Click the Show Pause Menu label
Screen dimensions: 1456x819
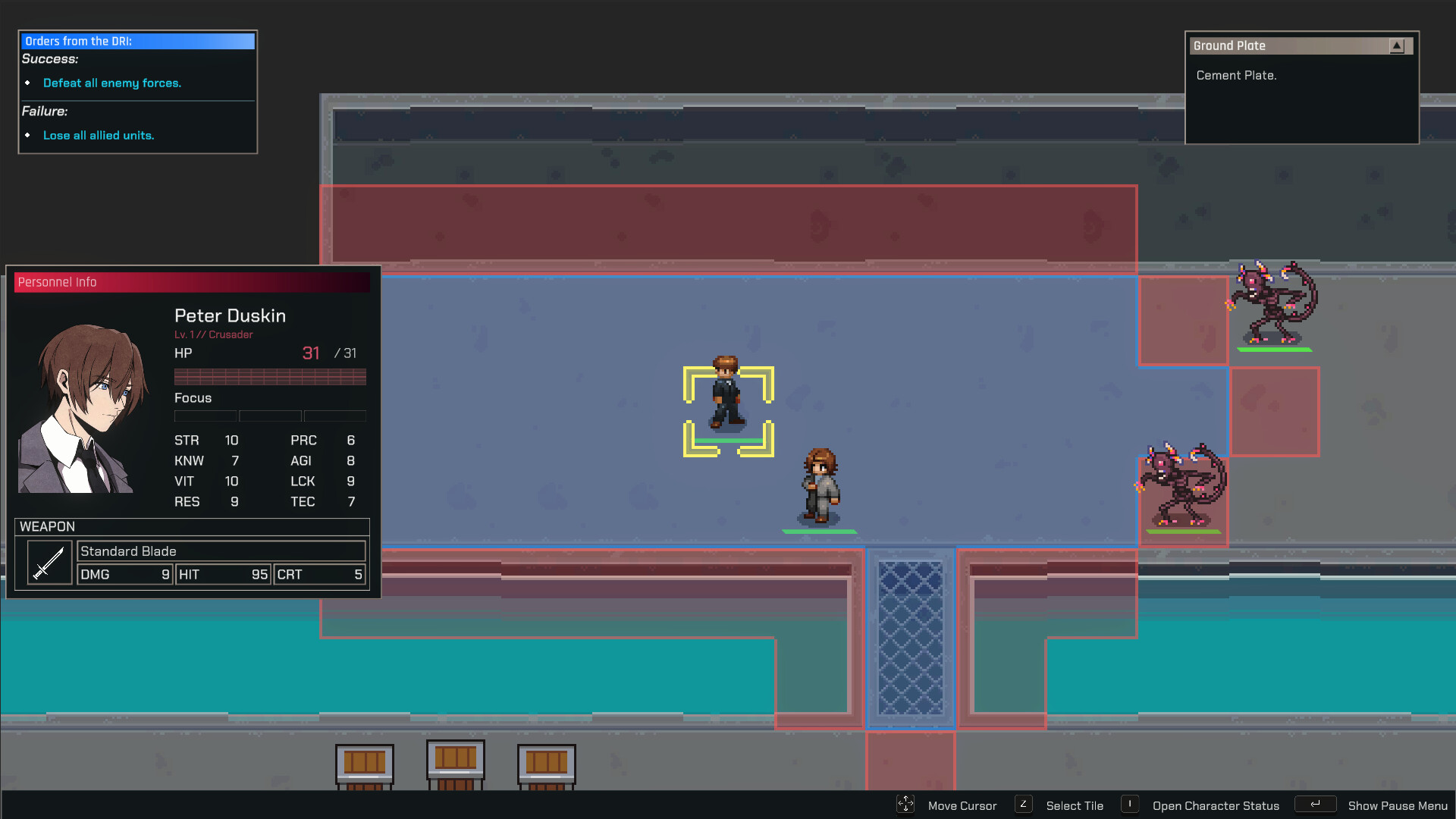click(1398, 805)
